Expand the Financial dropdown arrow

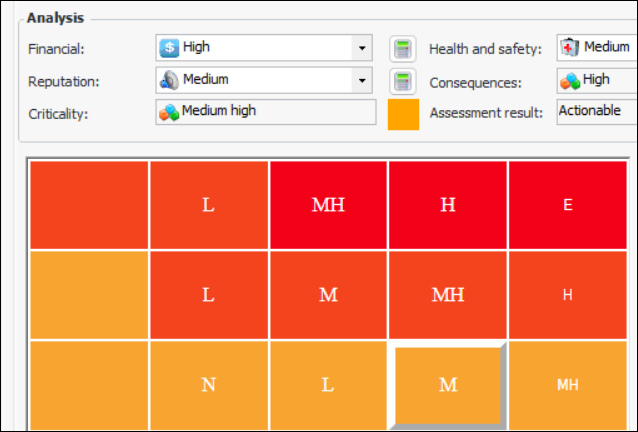[x=360, y=47]
